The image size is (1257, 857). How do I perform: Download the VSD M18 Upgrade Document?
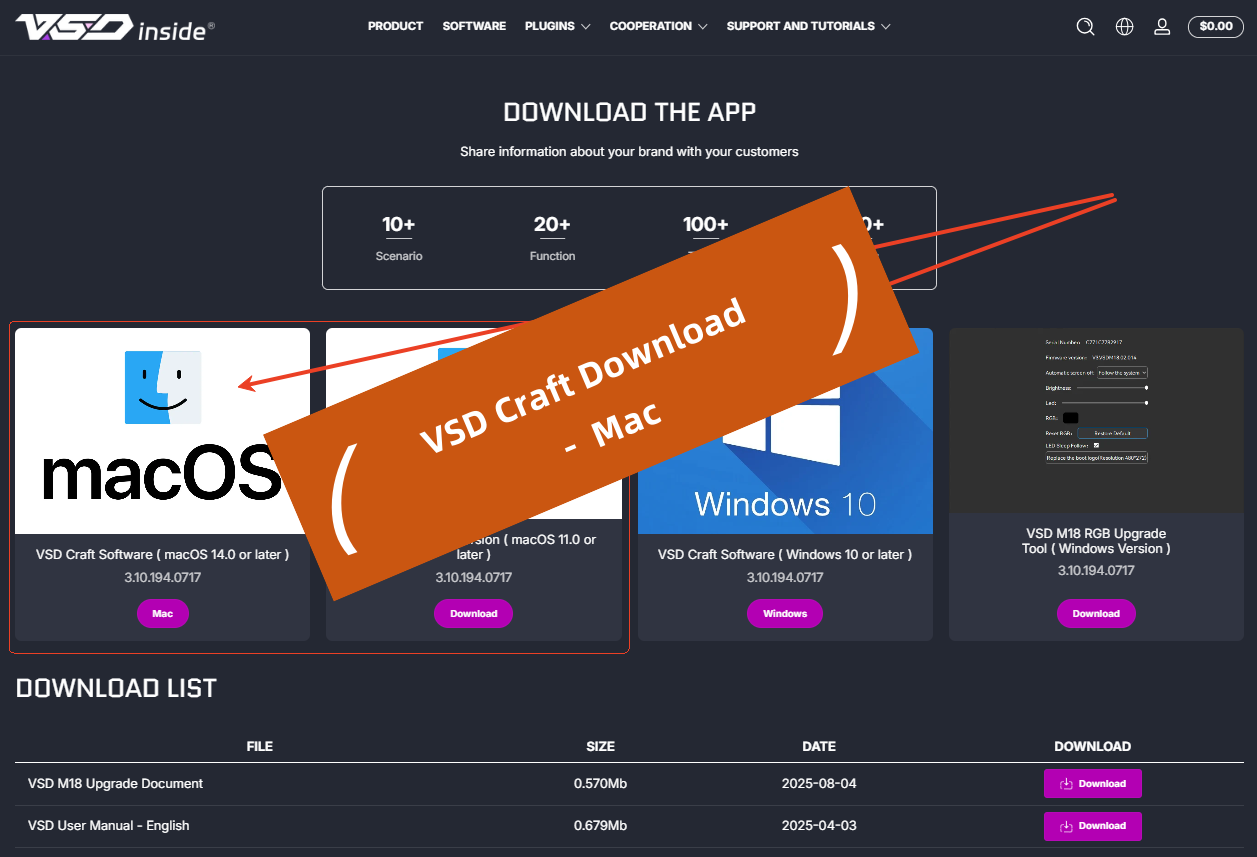1093,784
